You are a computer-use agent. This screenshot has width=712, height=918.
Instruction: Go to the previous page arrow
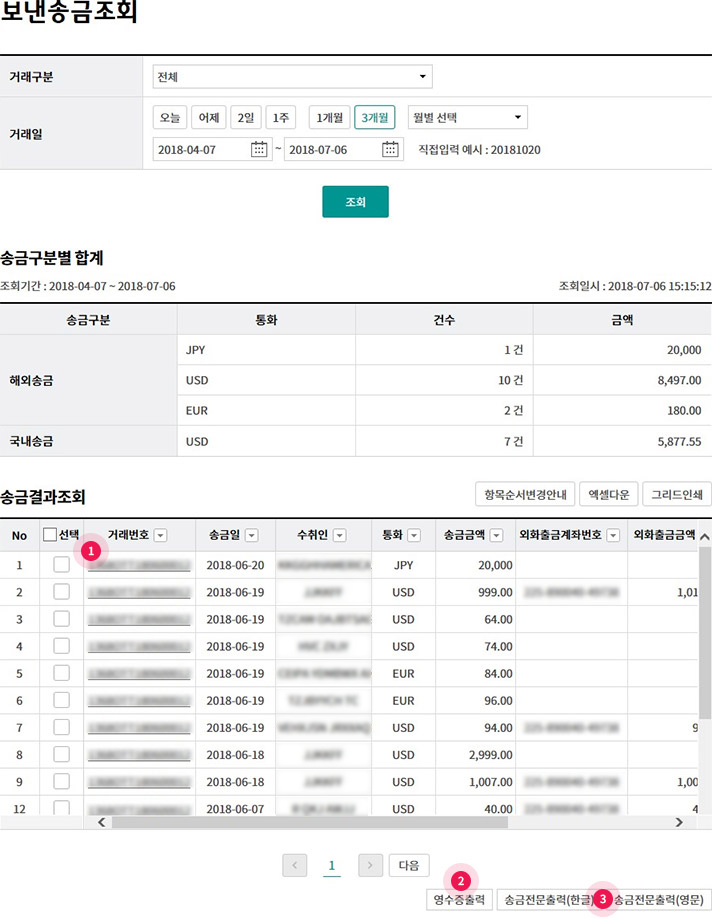pos(294,865)
